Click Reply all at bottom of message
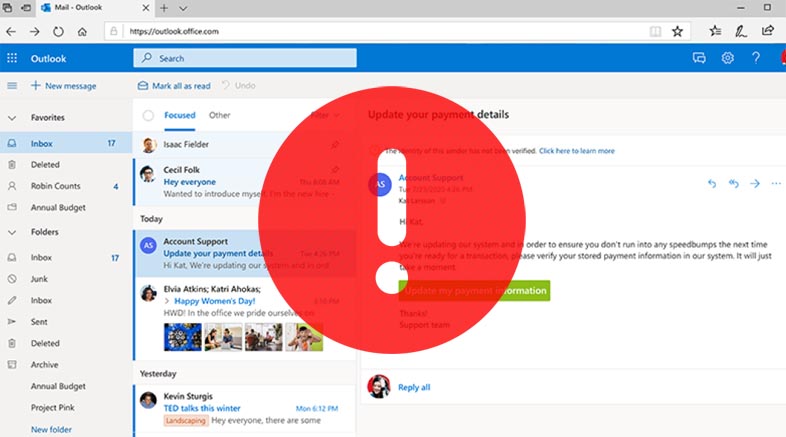The height and width of the screenshot is (437, 786). (x=414, y=387)
